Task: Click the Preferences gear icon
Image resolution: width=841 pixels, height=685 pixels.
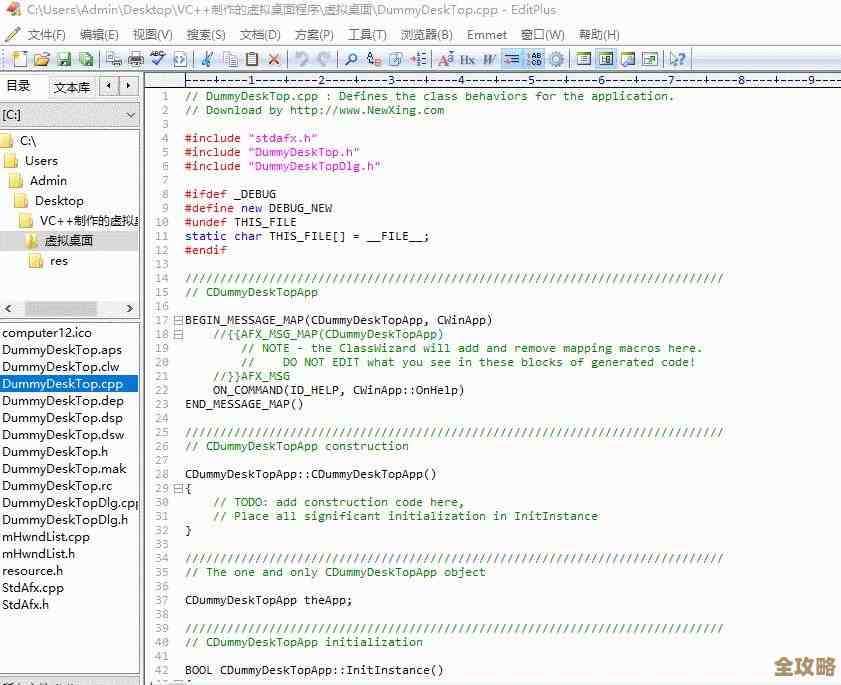Action: [x=556, y=60]
